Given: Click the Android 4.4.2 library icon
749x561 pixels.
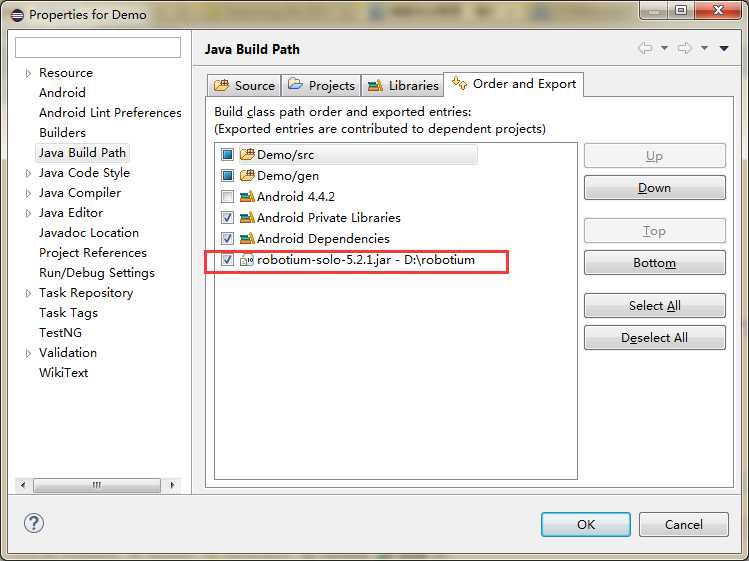Looking at the screenshot, I should coord(247,196).
